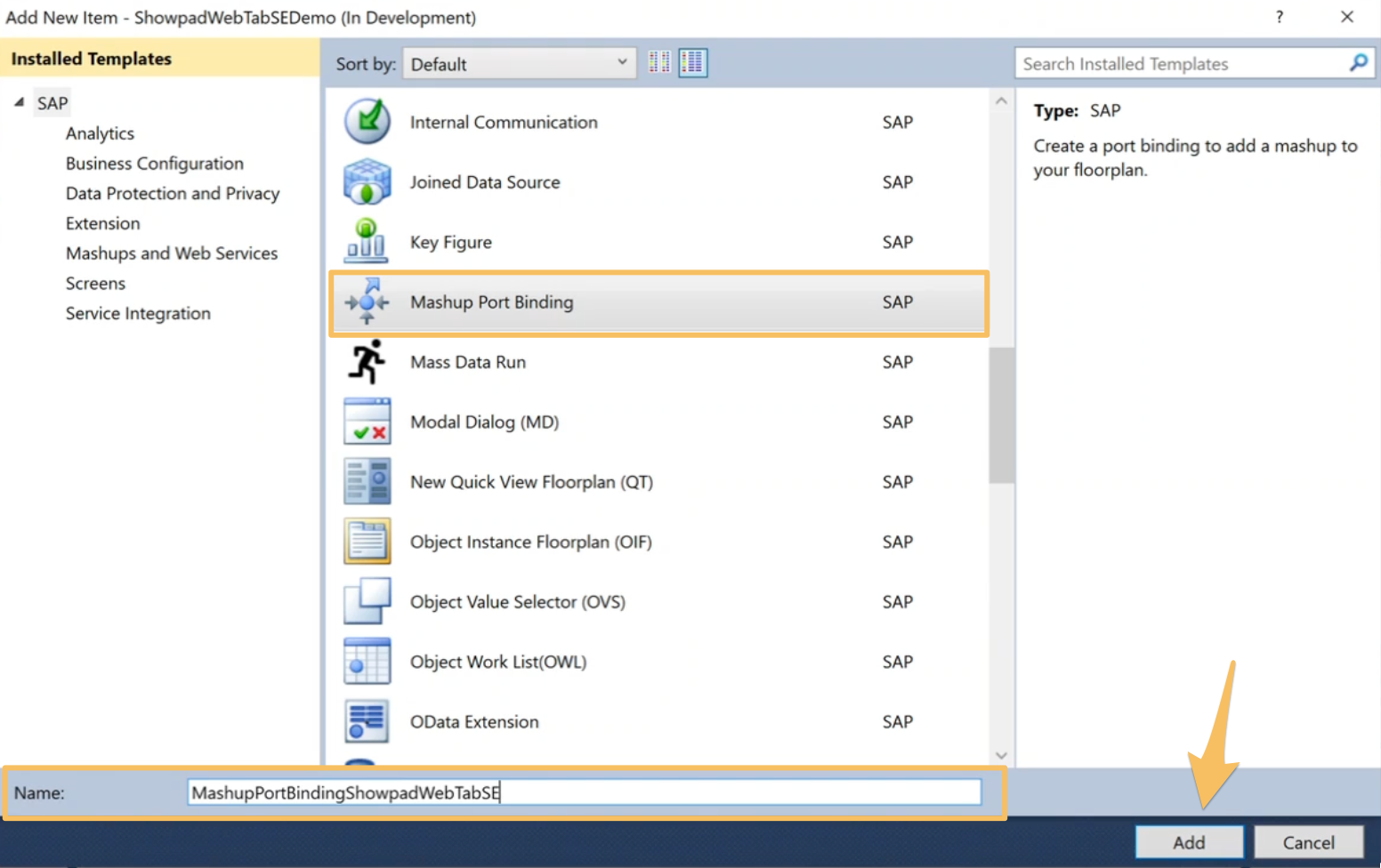The width and height of the screenshot is (1381, 868).
Task: Click the OData Extension template icon
Action: point(367,721)
